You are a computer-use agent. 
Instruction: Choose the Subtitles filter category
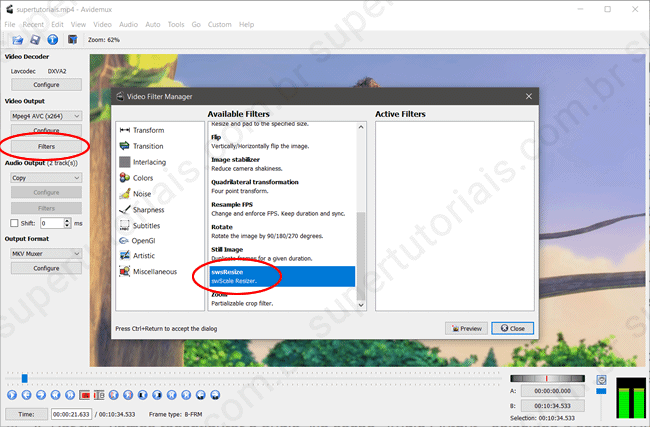coord(147,225)
